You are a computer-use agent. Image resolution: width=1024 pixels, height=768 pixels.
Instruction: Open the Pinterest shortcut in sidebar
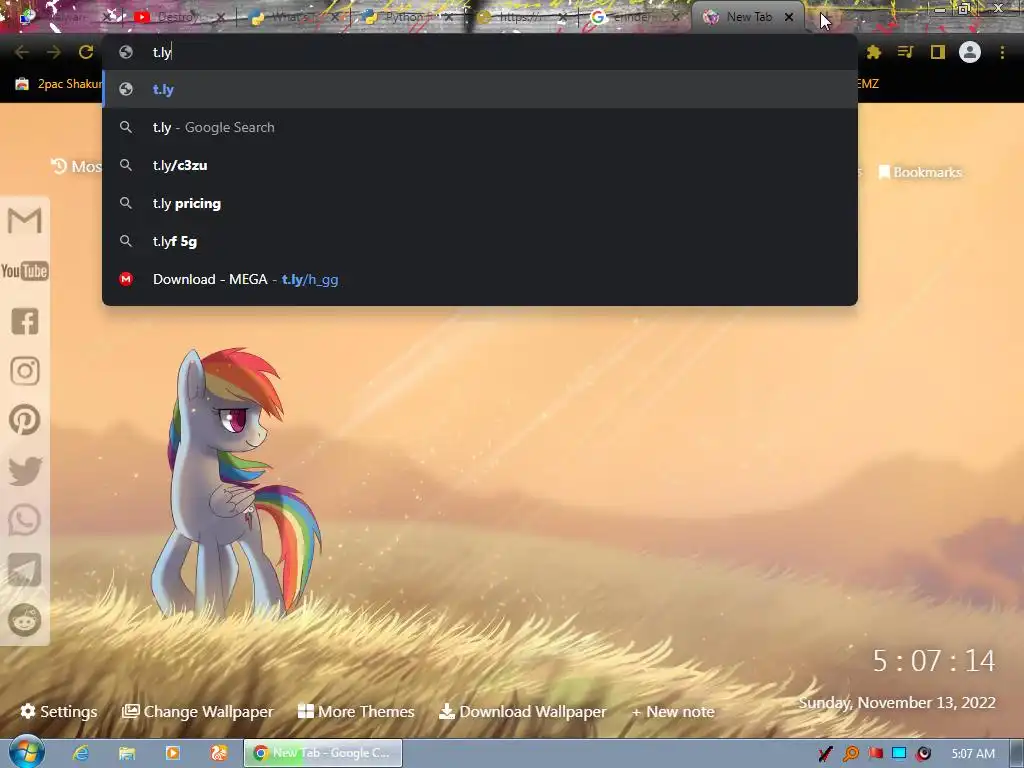pos(25,420)
